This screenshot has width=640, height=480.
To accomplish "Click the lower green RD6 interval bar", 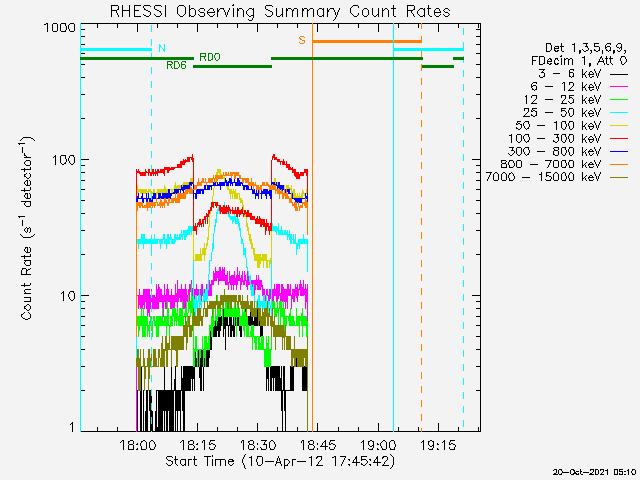I will tap(232, 67).
